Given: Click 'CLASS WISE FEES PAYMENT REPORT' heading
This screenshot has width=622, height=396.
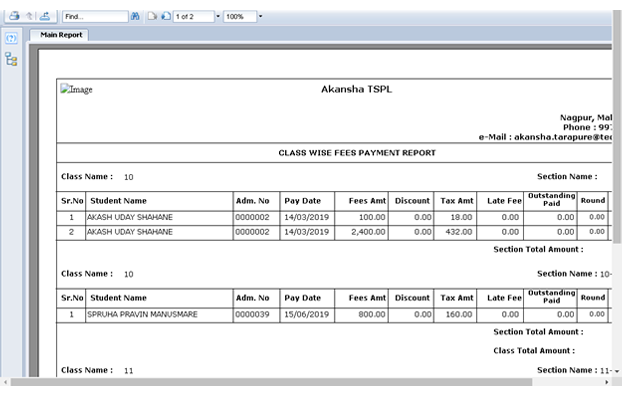Looking at the screenshot, I should tap(357, 153).
